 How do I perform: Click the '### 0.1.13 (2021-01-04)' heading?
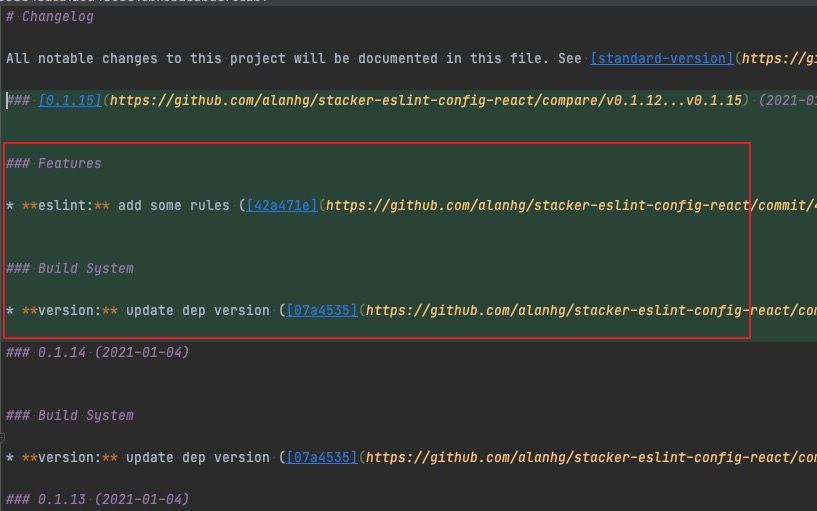click(97, 500)
